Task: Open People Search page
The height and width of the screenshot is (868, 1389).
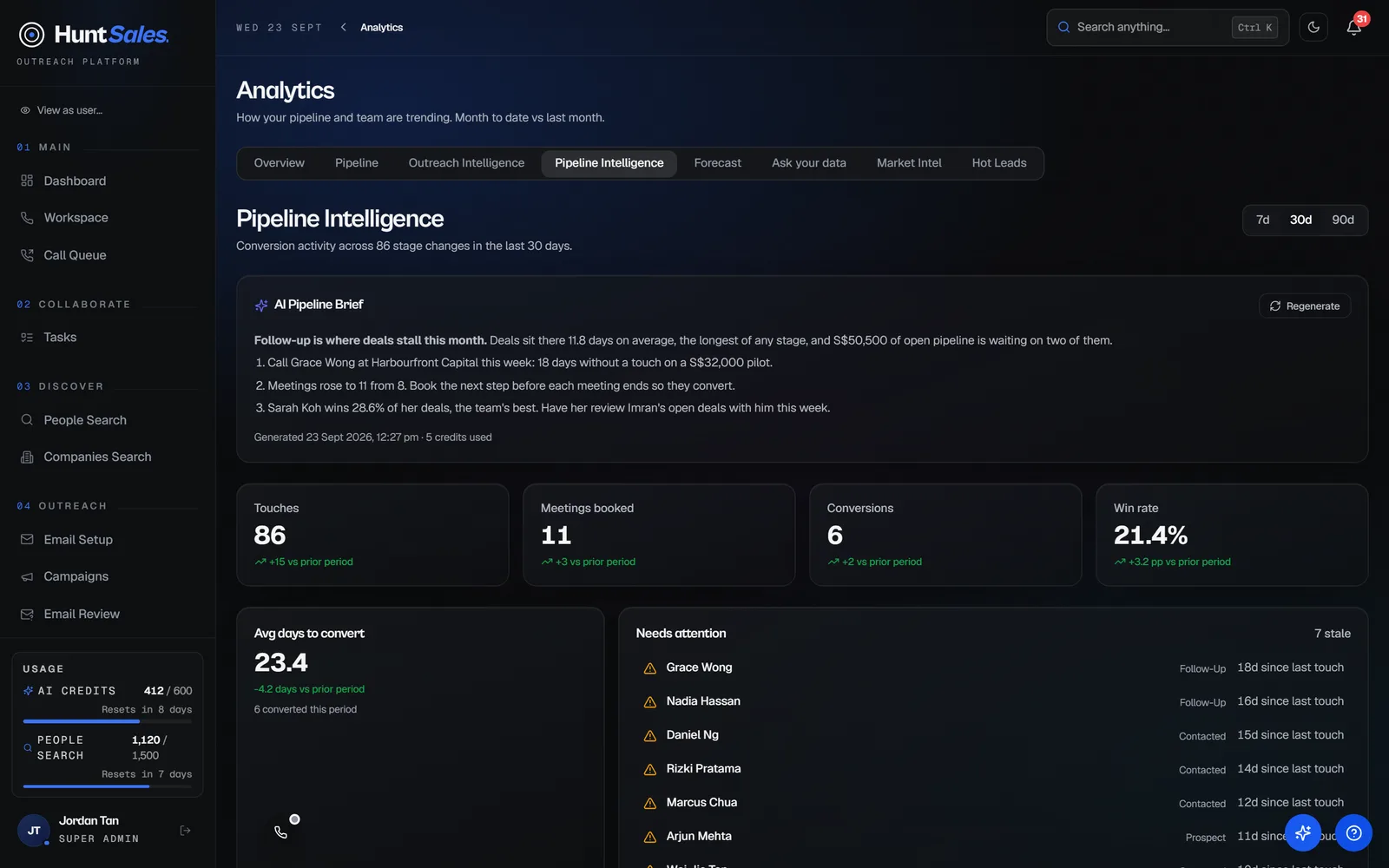Action: click(108, 420)
